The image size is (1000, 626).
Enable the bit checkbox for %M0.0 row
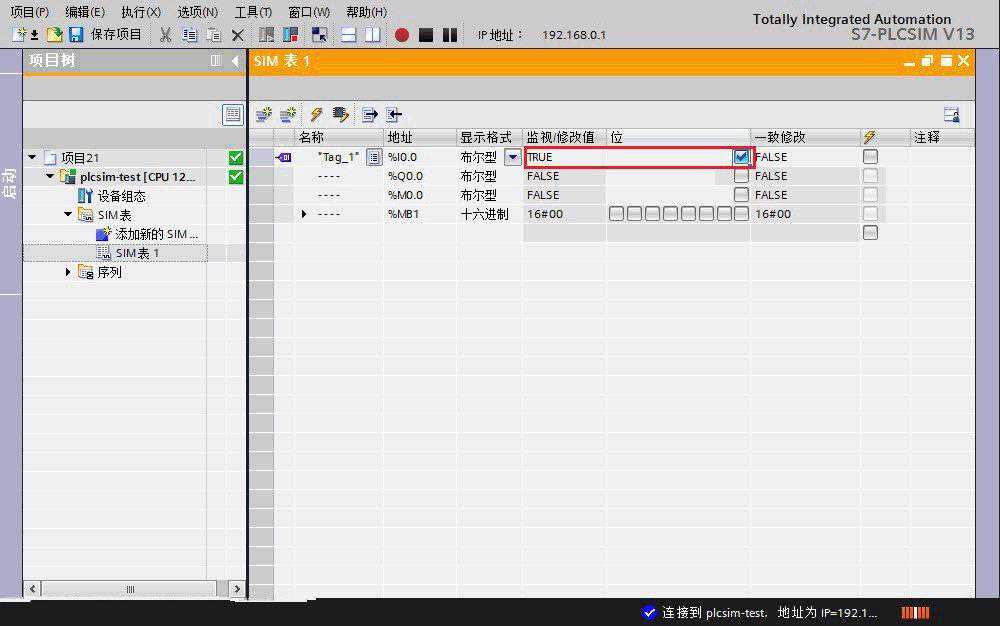tap(741, 195)
